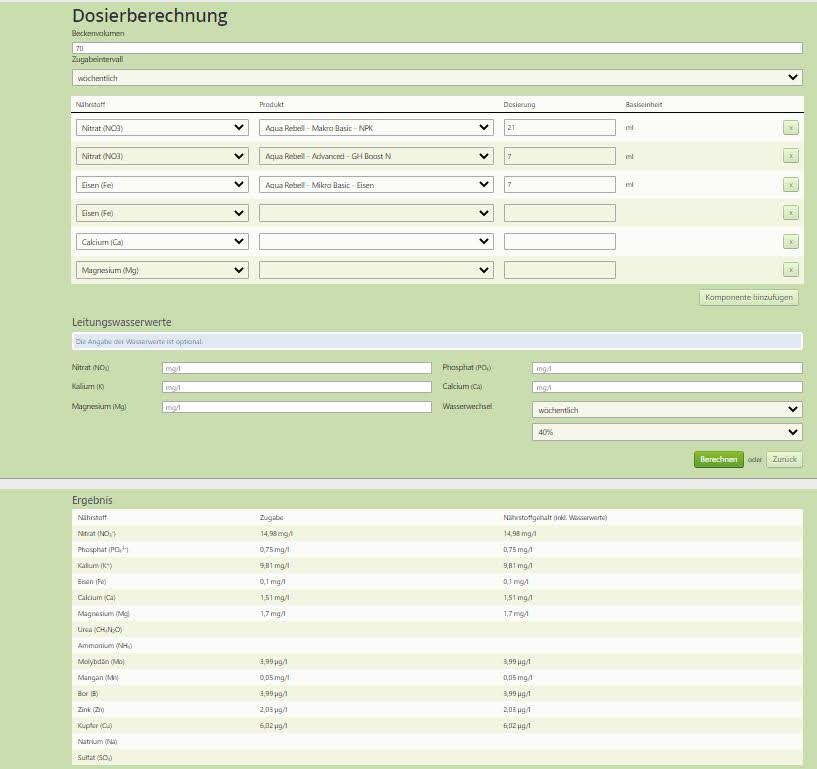Click the Calcium row dosage input
Screen dimensions: 817x769
point(559,242)
